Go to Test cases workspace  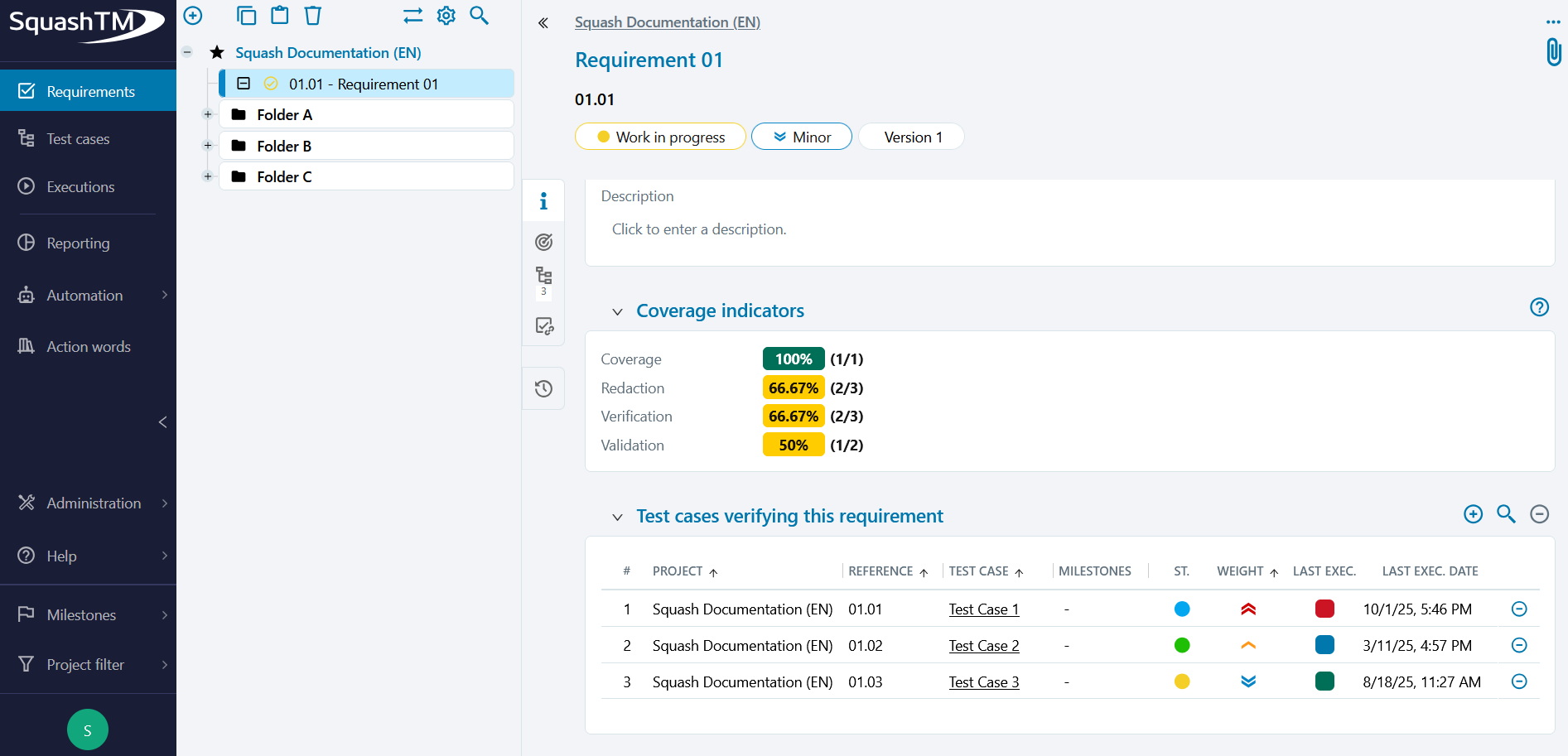pyautogui.click(x=78, y=139)
